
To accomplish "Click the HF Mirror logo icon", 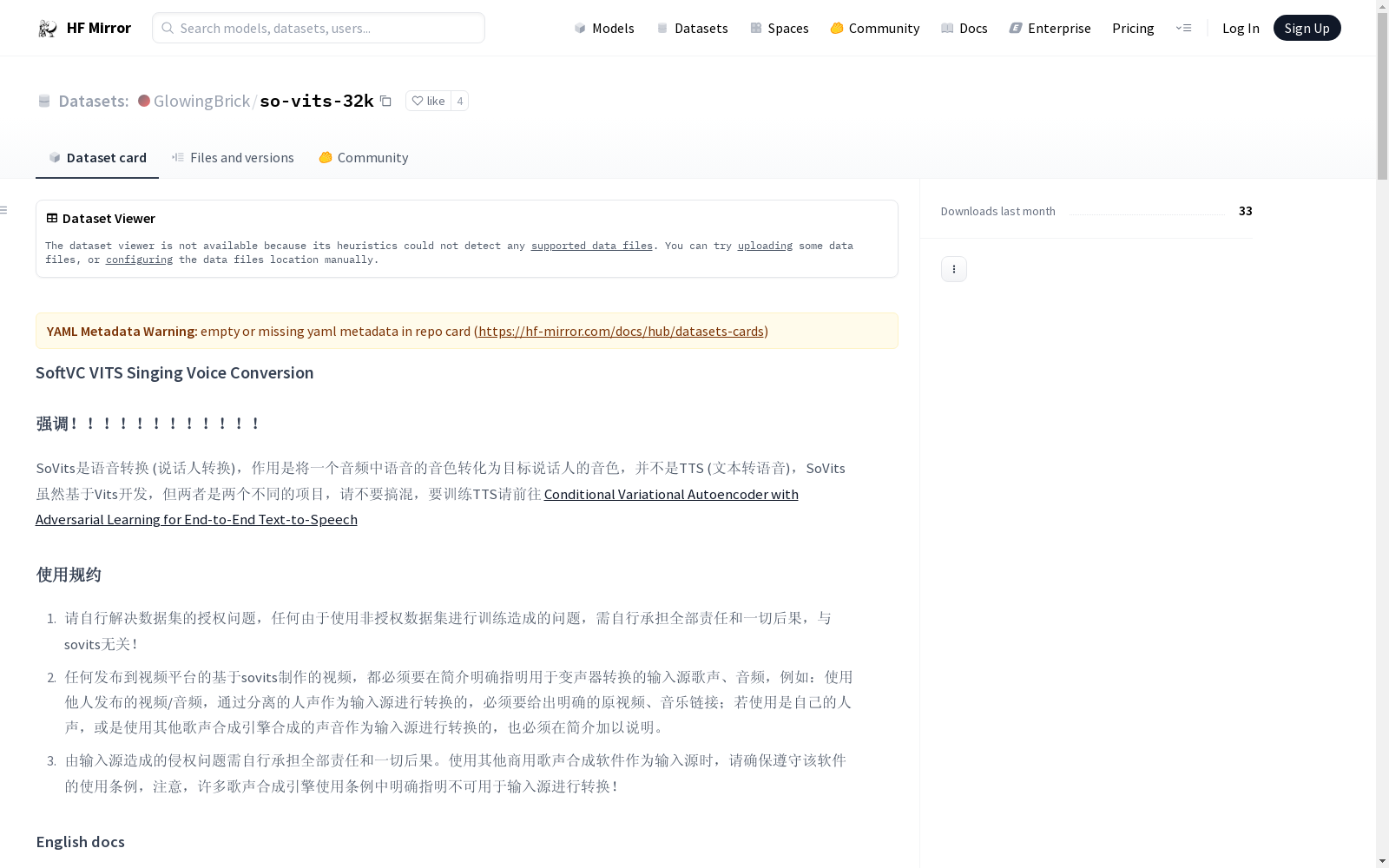I will click(47, 29).
